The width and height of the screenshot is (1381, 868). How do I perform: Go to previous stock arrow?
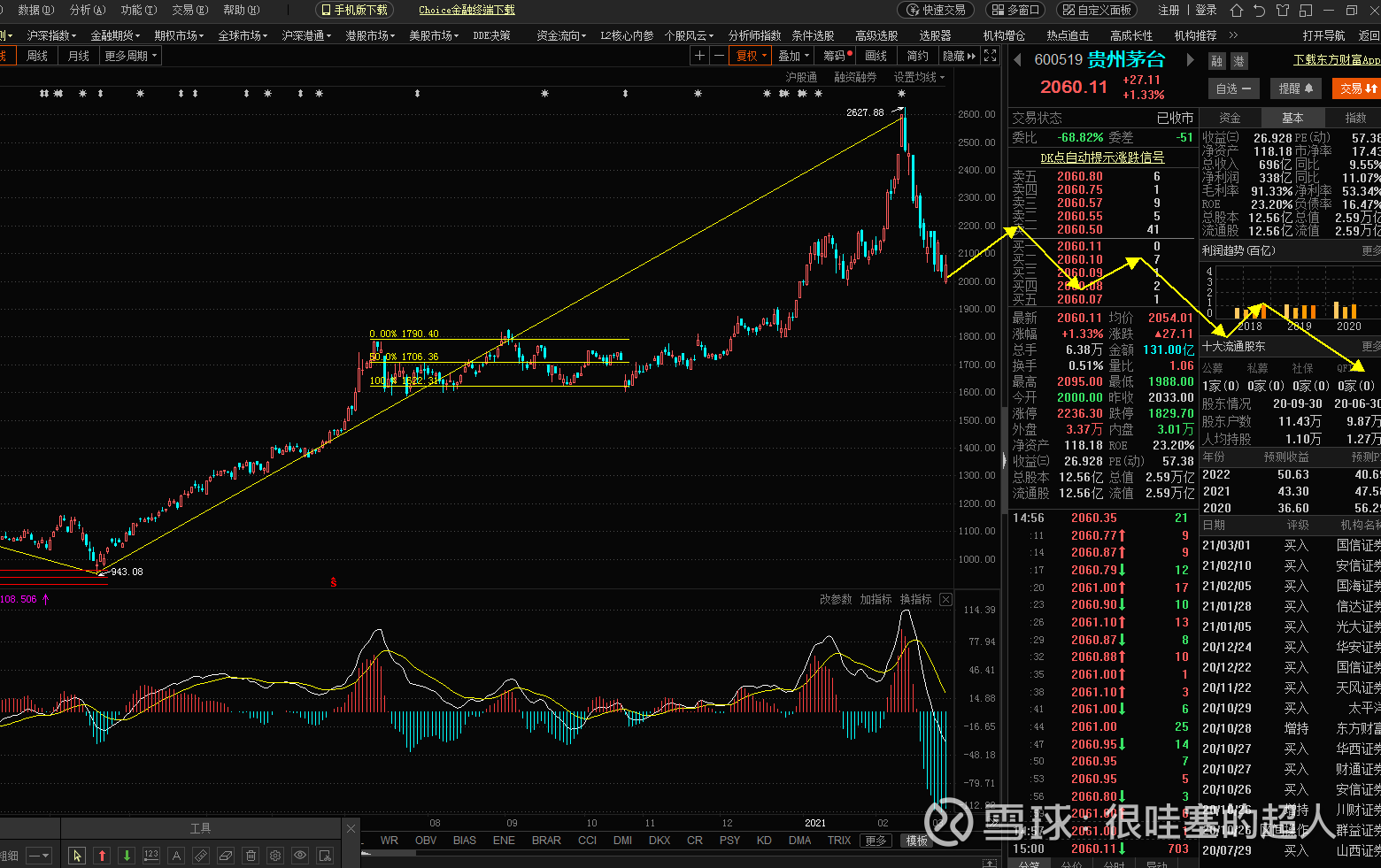pyautogui.click(x=1017, y=60)
